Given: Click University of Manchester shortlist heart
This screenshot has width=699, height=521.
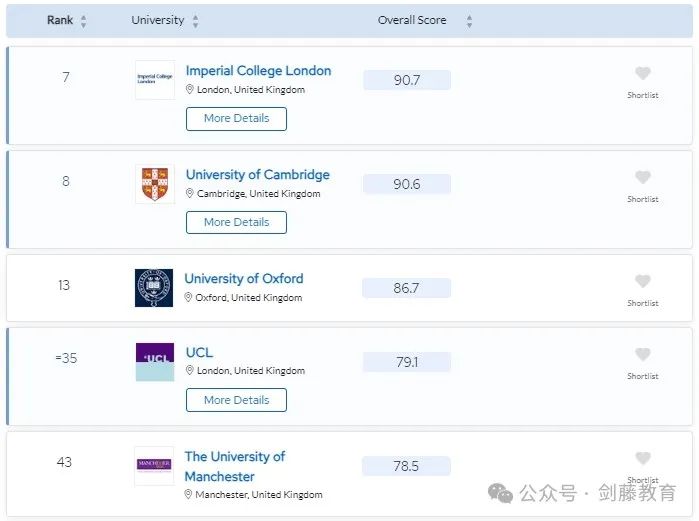Looking at the screenshot, I should 643,459.
